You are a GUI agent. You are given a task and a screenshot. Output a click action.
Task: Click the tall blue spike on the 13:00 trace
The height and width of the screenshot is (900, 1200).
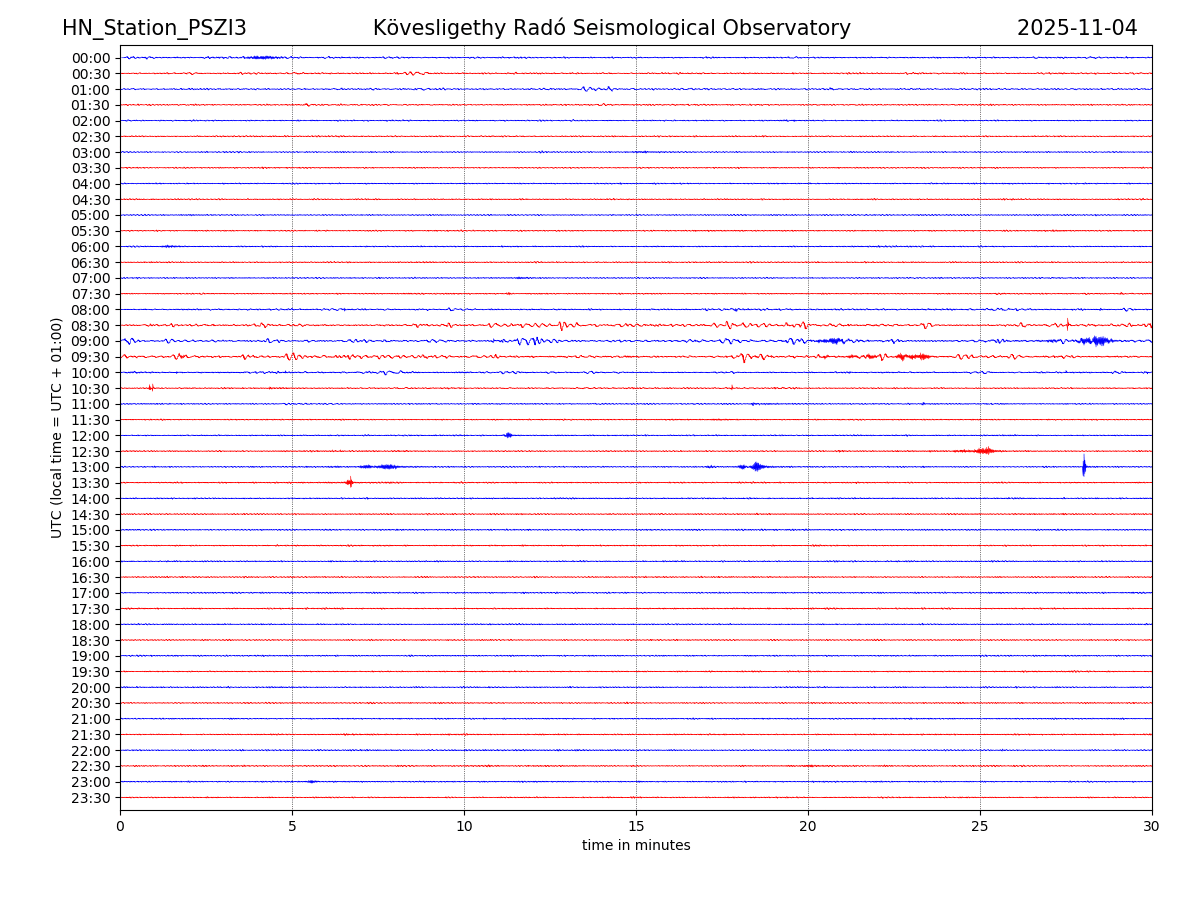1084,466
